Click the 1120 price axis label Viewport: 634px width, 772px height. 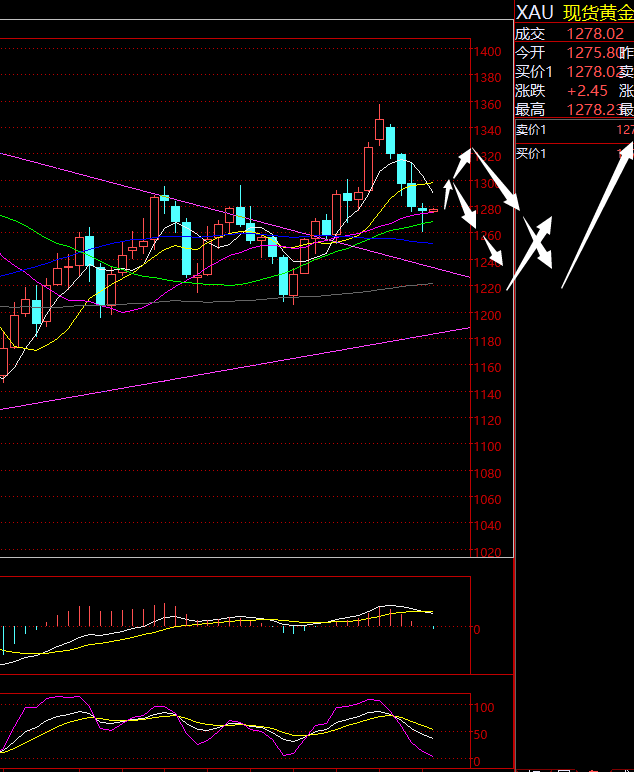pyautogui.click(x=487, y=420)
